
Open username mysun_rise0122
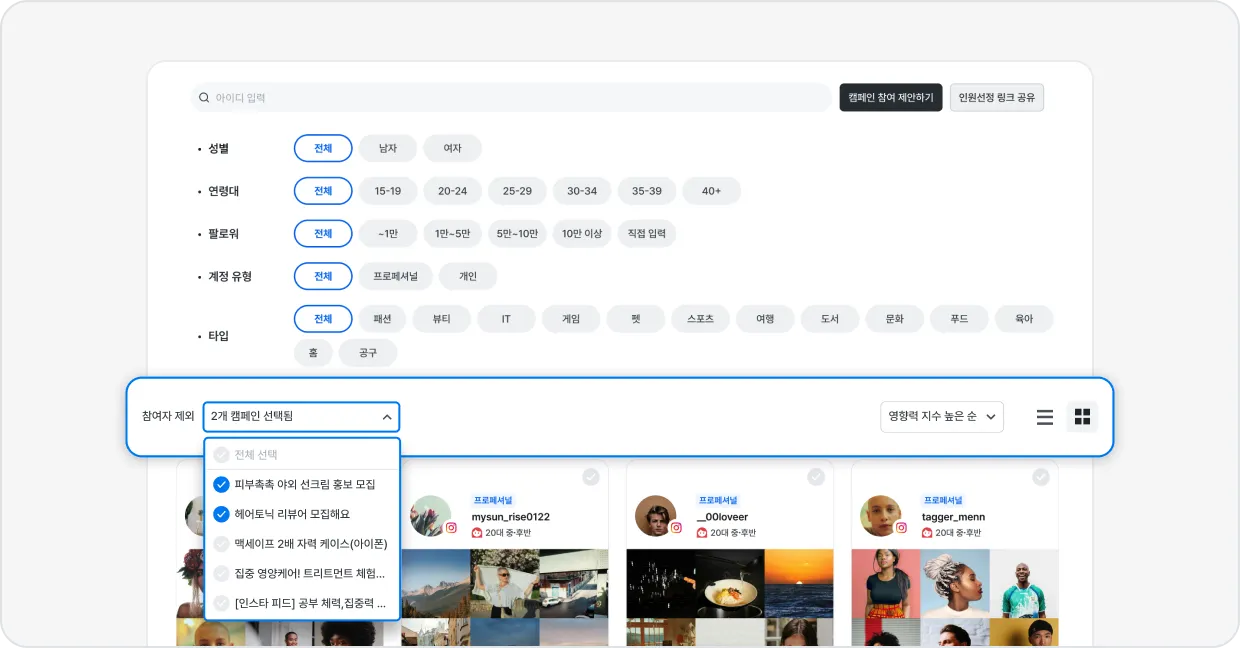click(511, 517)
